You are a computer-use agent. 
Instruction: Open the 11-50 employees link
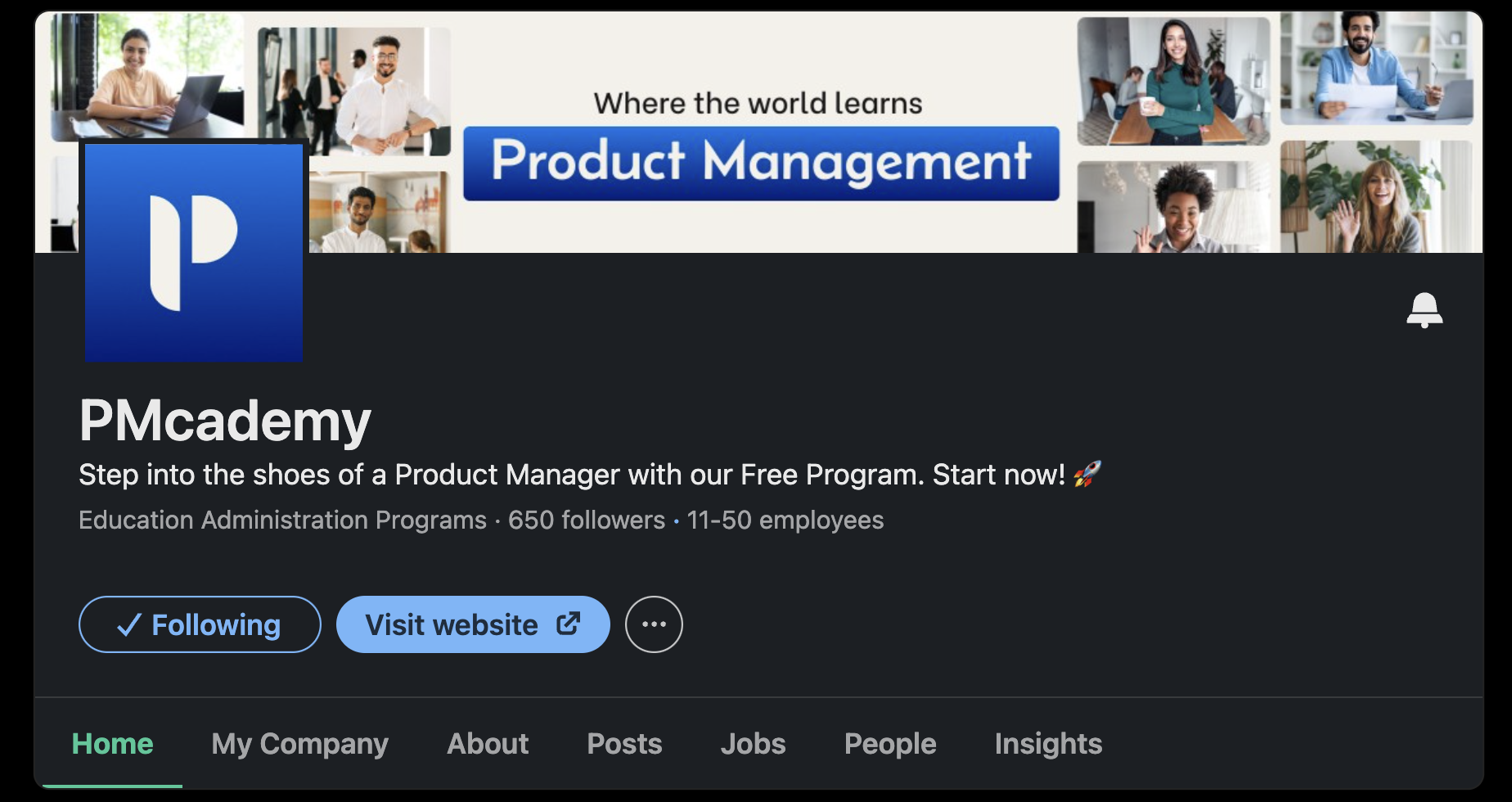click(x=785, y=520)
